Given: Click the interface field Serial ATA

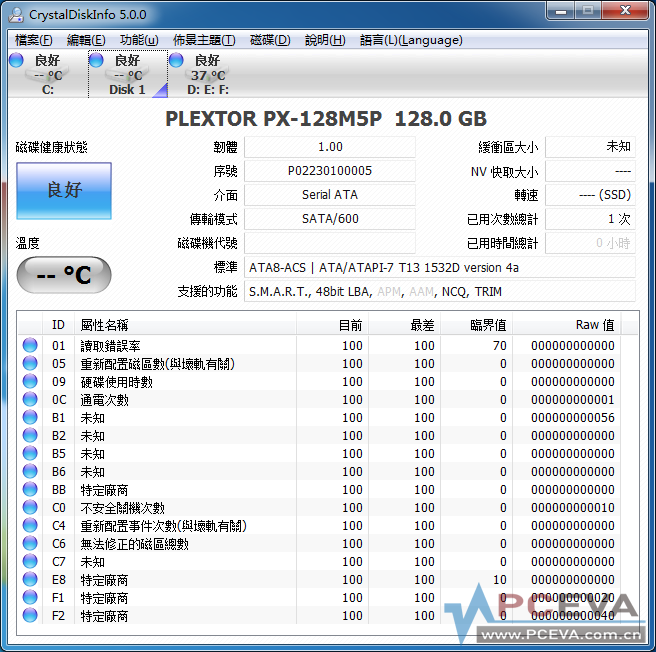Looking at the screenshot, I should pos(330,195).
